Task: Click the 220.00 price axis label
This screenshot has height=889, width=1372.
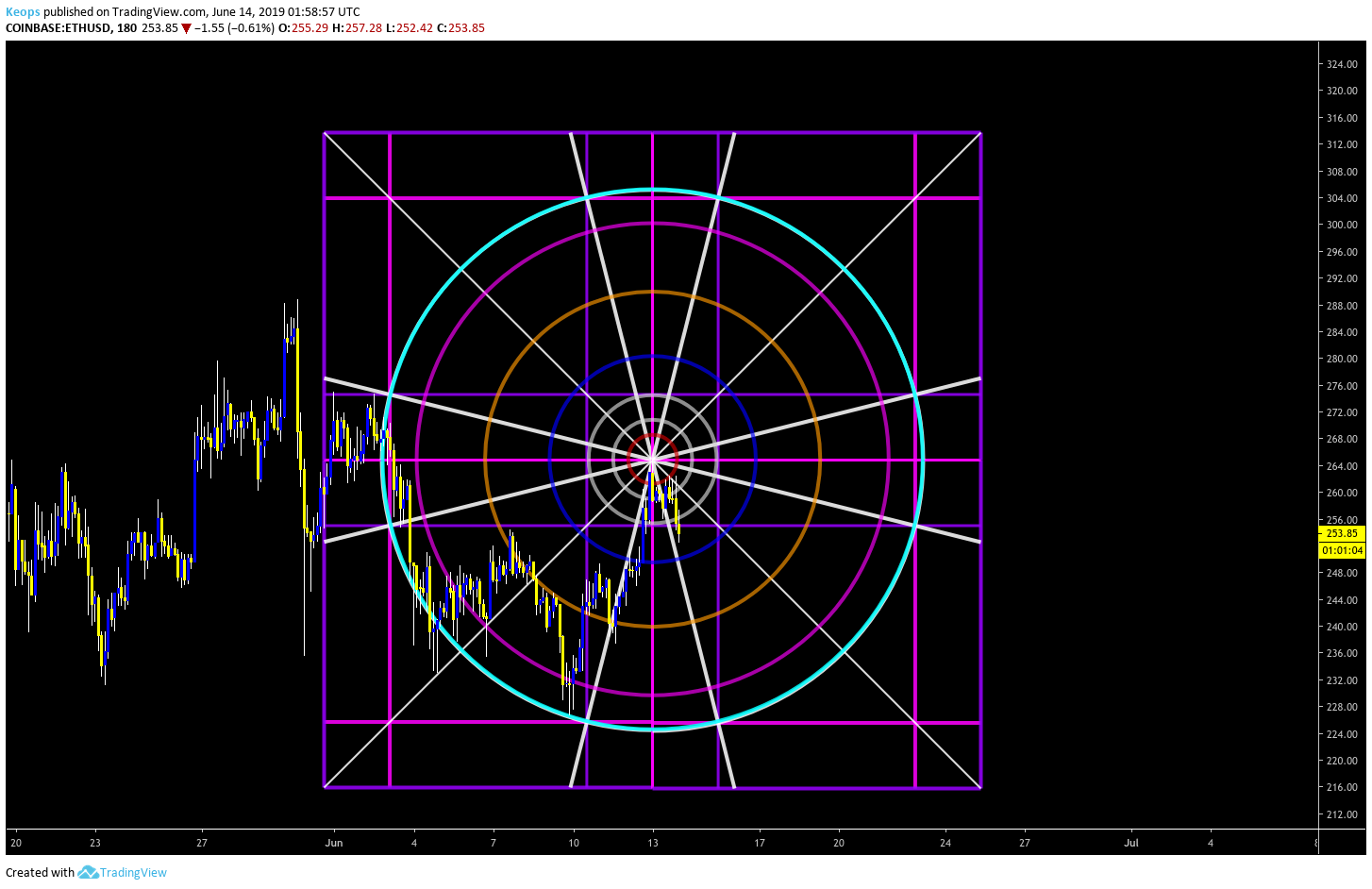Action: (1342, 761)
